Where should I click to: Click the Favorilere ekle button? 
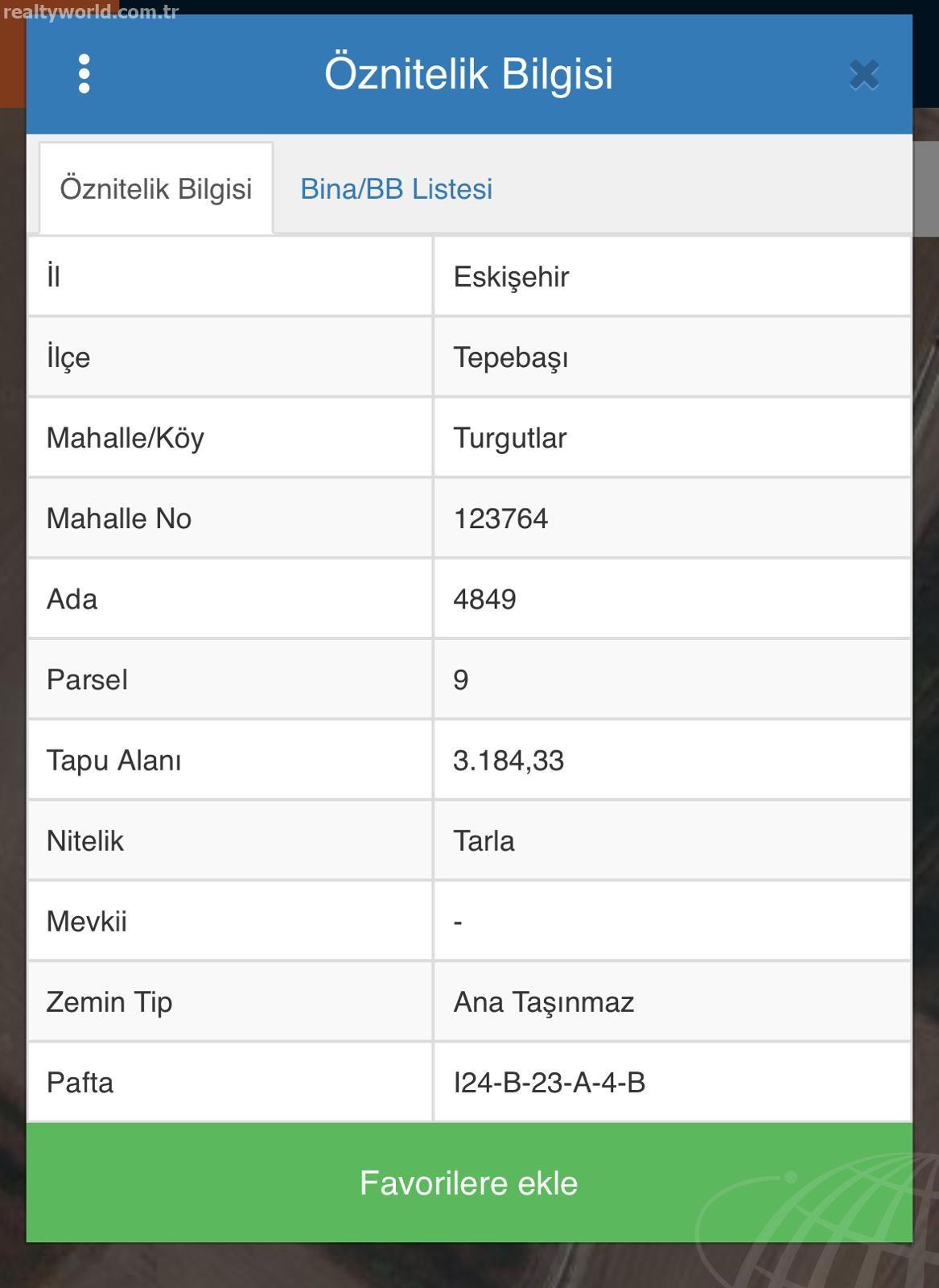[469, 1183]
